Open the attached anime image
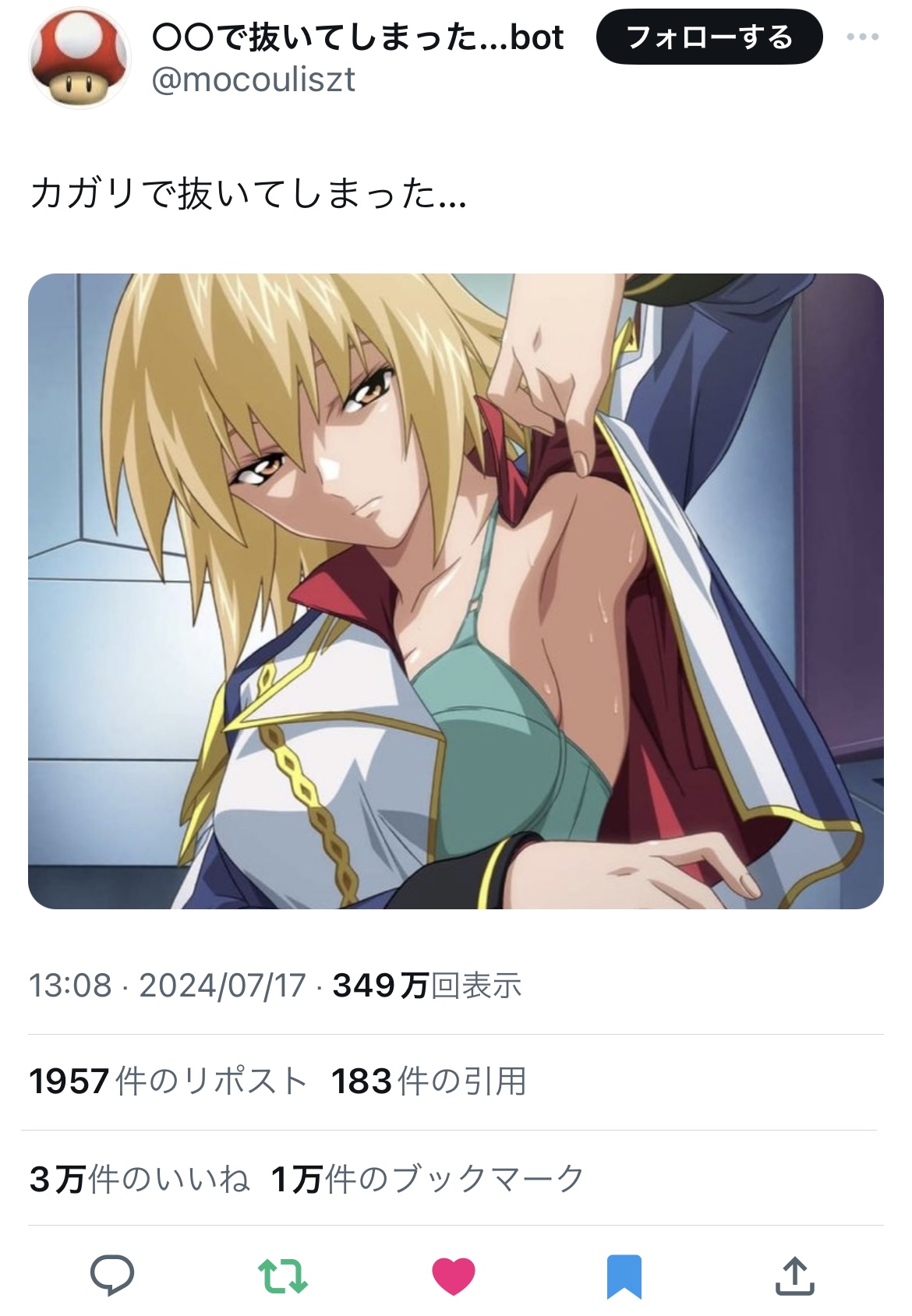Viewport: 912px width, 1316px height. [x=456, y=591]
